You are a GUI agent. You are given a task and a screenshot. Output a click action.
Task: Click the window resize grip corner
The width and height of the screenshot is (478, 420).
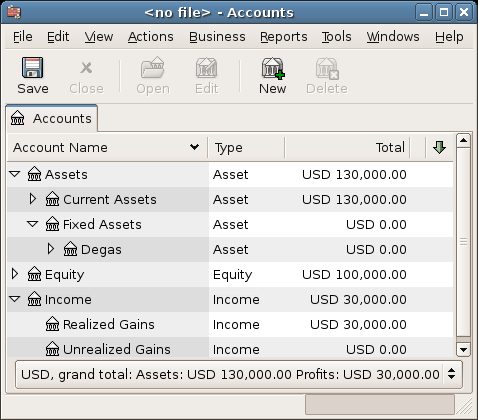(x=464, y=407)
